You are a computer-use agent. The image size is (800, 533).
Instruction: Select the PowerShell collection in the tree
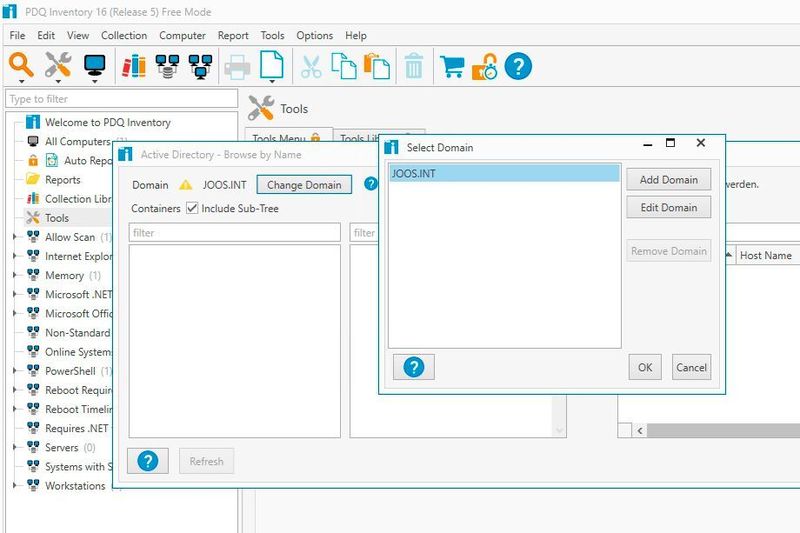[70, 371]
